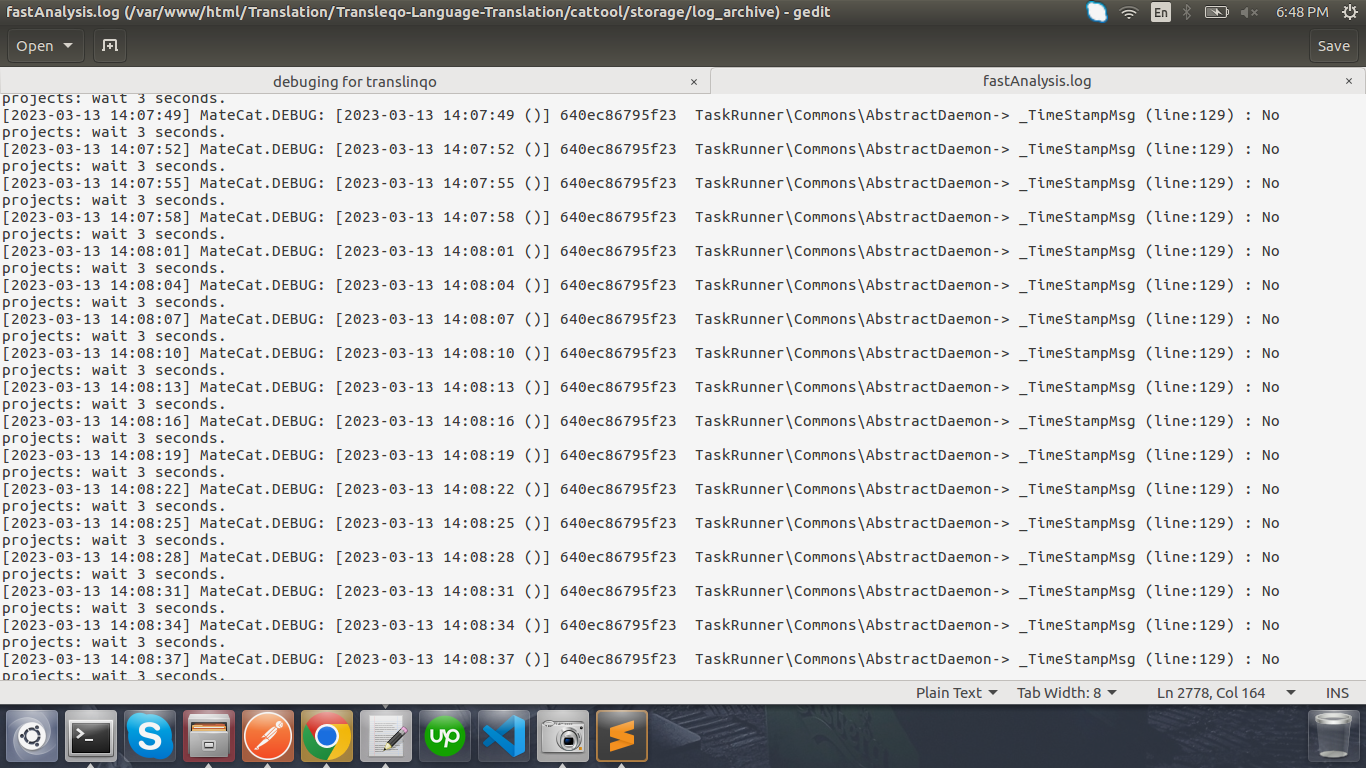Image resolution: width=1366 pixels, height=768 pixels.
Task: Open the Trash at the dock bottom
Action: tap(1336, 735)
